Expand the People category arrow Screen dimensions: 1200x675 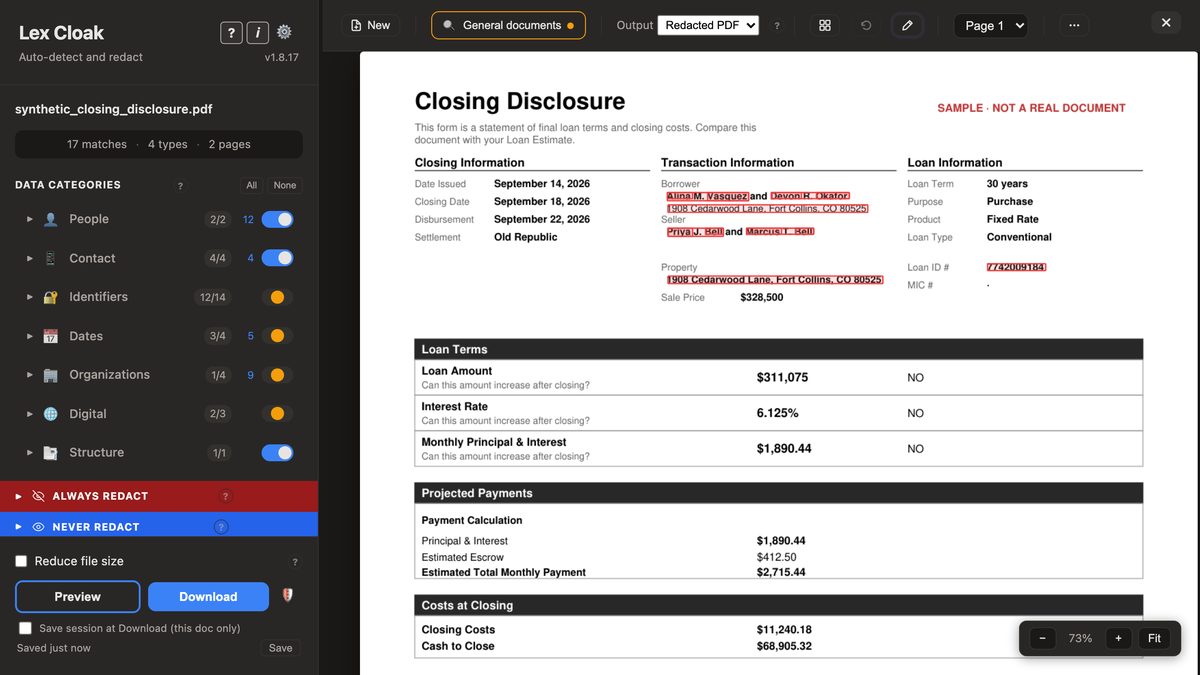[x=30, y=219]
